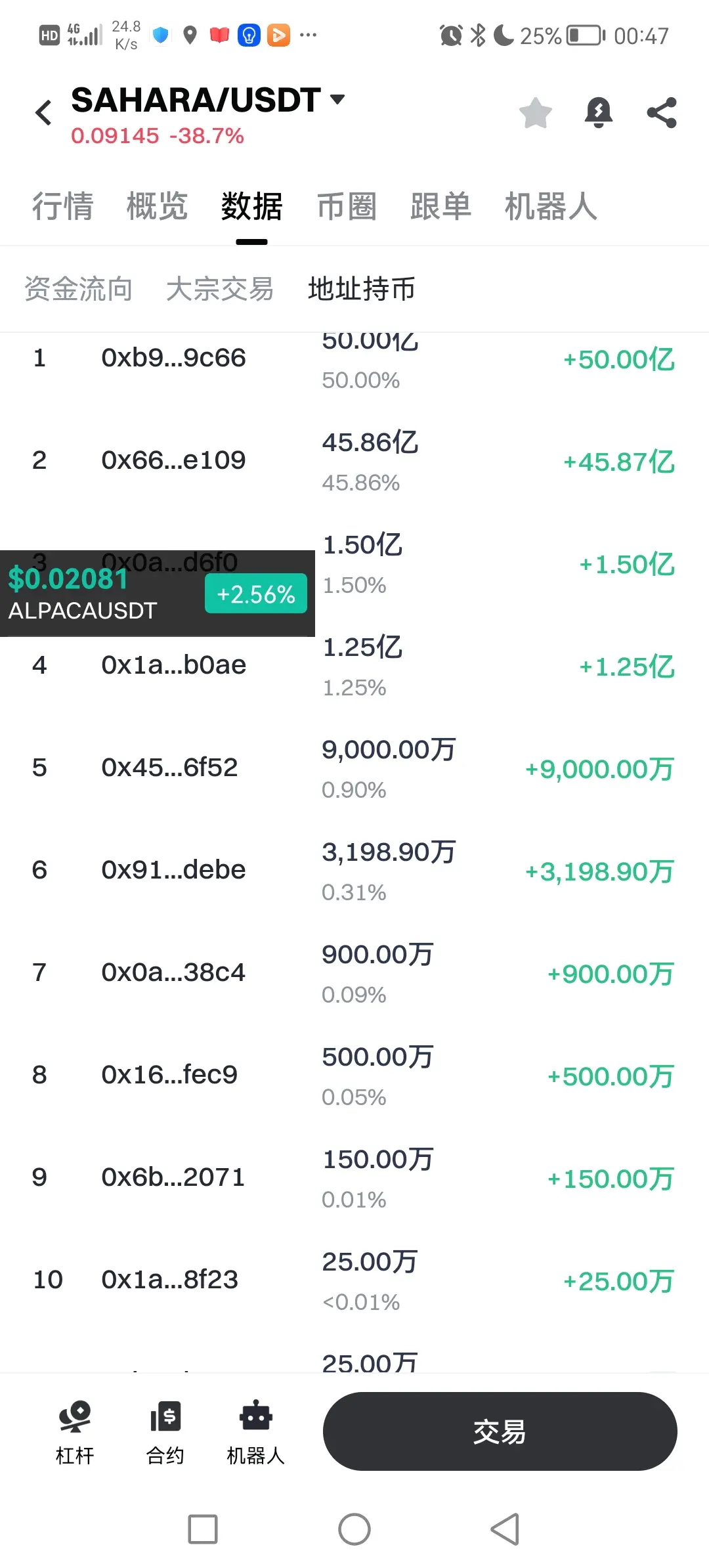Screen dimensions: 709x1568
Task: Tap the share icon
Action: click(x=662, y=113)
